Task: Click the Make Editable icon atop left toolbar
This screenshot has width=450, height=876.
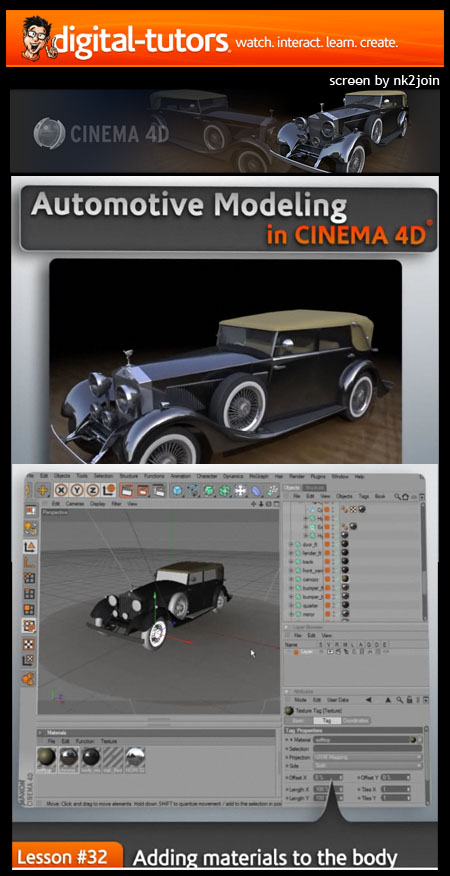Action: click(x=30, y=511)
